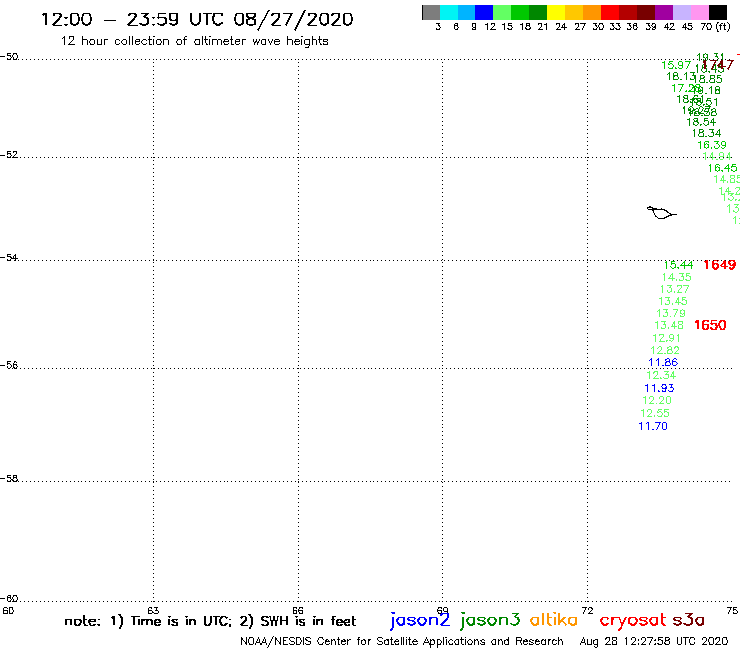The image size is (740, 650).
Task: Click the 66 longitude axis label
Action: (x=298, y=610)
